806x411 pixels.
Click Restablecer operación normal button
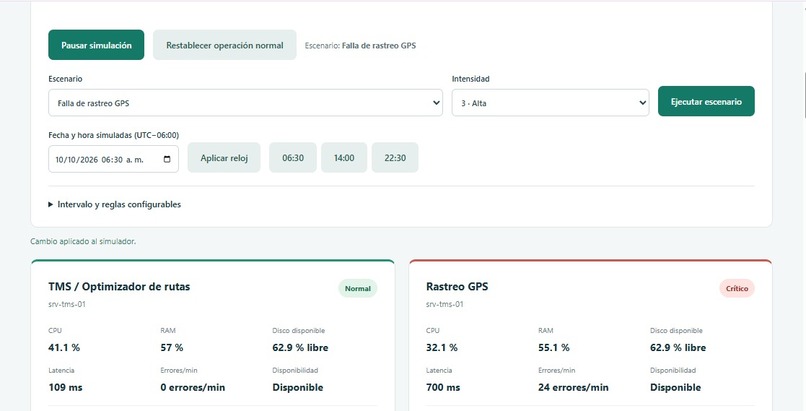(225, 45)
